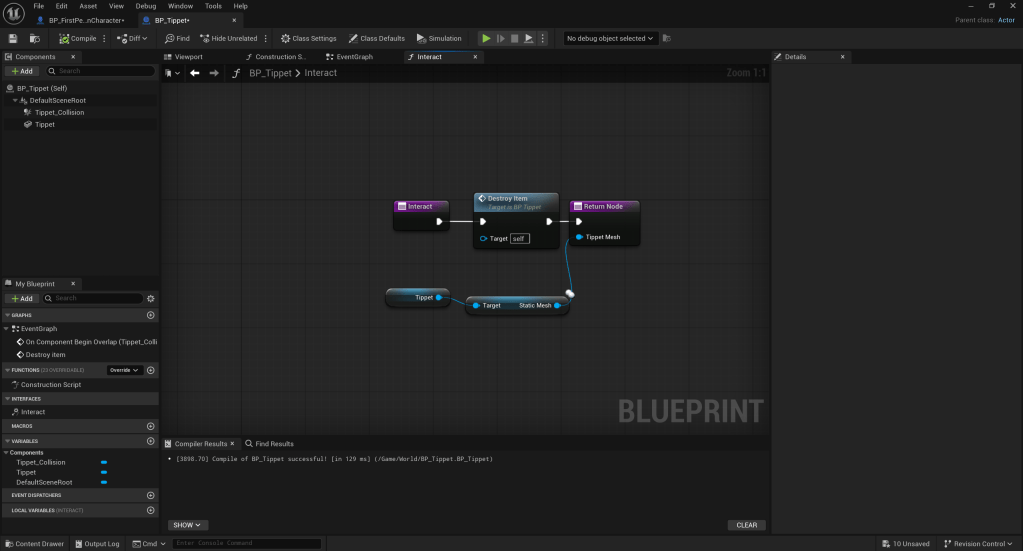This screenshot has height=551, width=1023.
Task: Click the Simulation toolbar button
Action: [x=439, y=38]
